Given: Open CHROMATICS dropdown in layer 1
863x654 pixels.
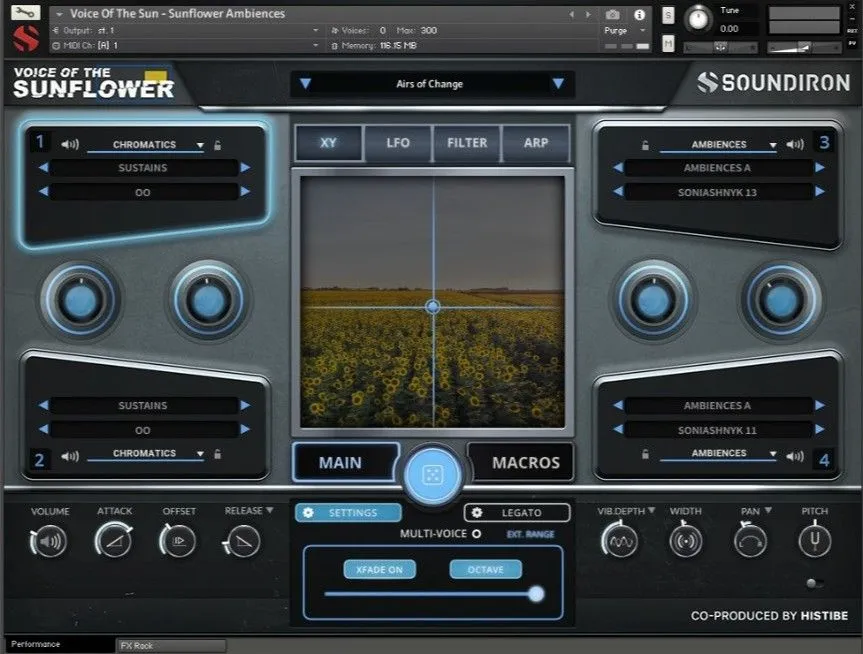Looking at the screenshot, I should [146, 145].
